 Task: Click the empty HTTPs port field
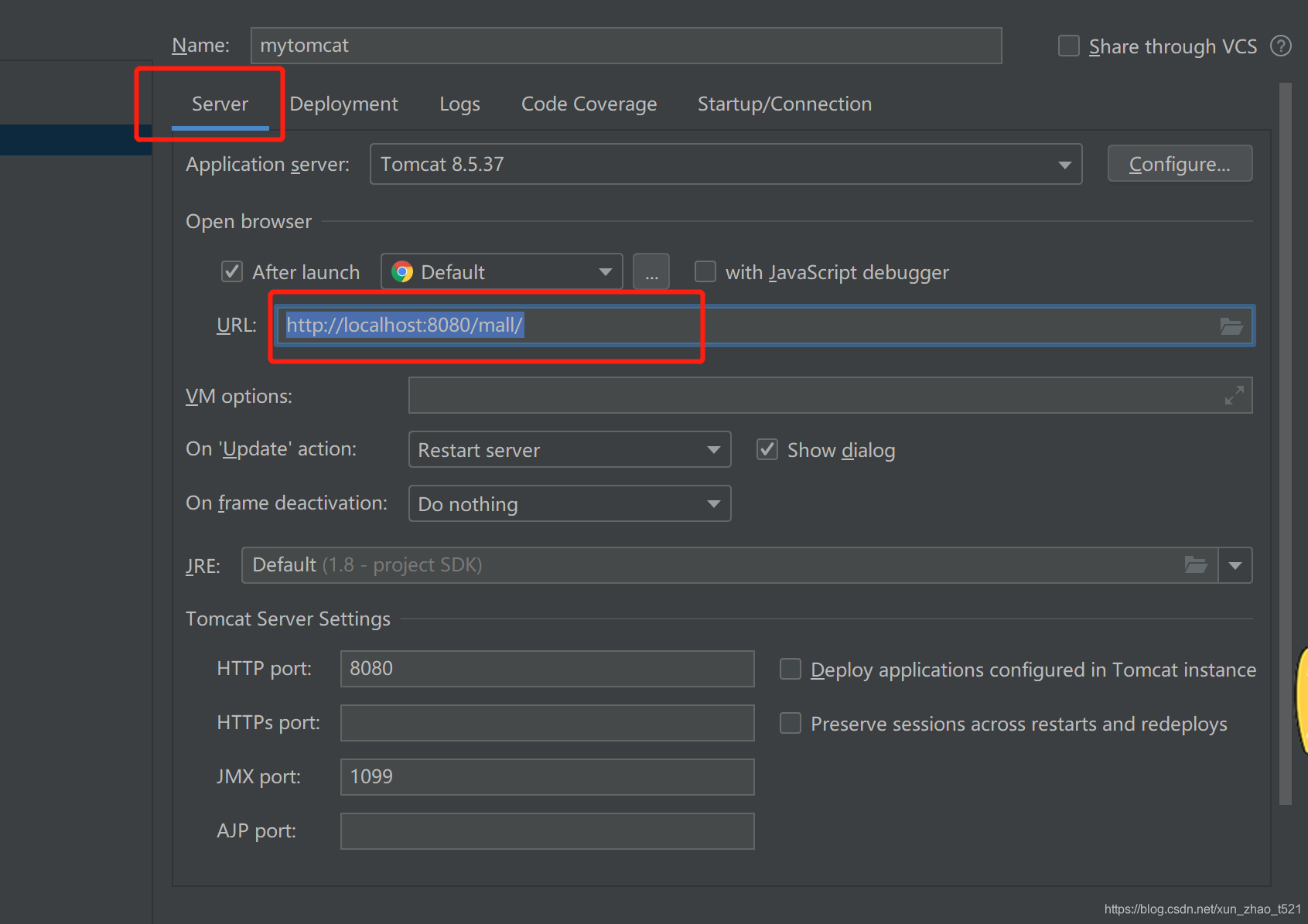point(547,723)
